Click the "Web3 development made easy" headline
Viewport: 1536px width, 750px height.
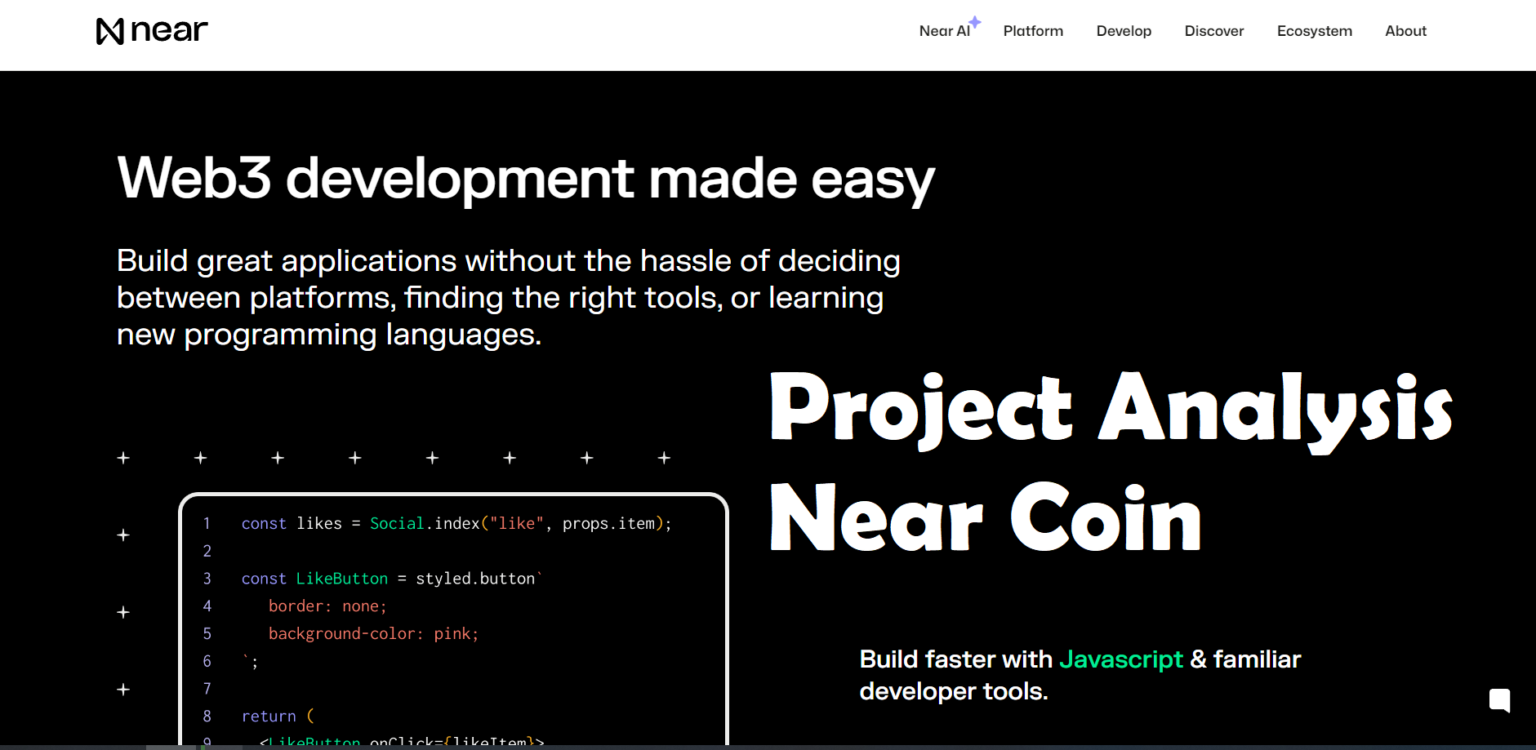[x=526, y=179]
